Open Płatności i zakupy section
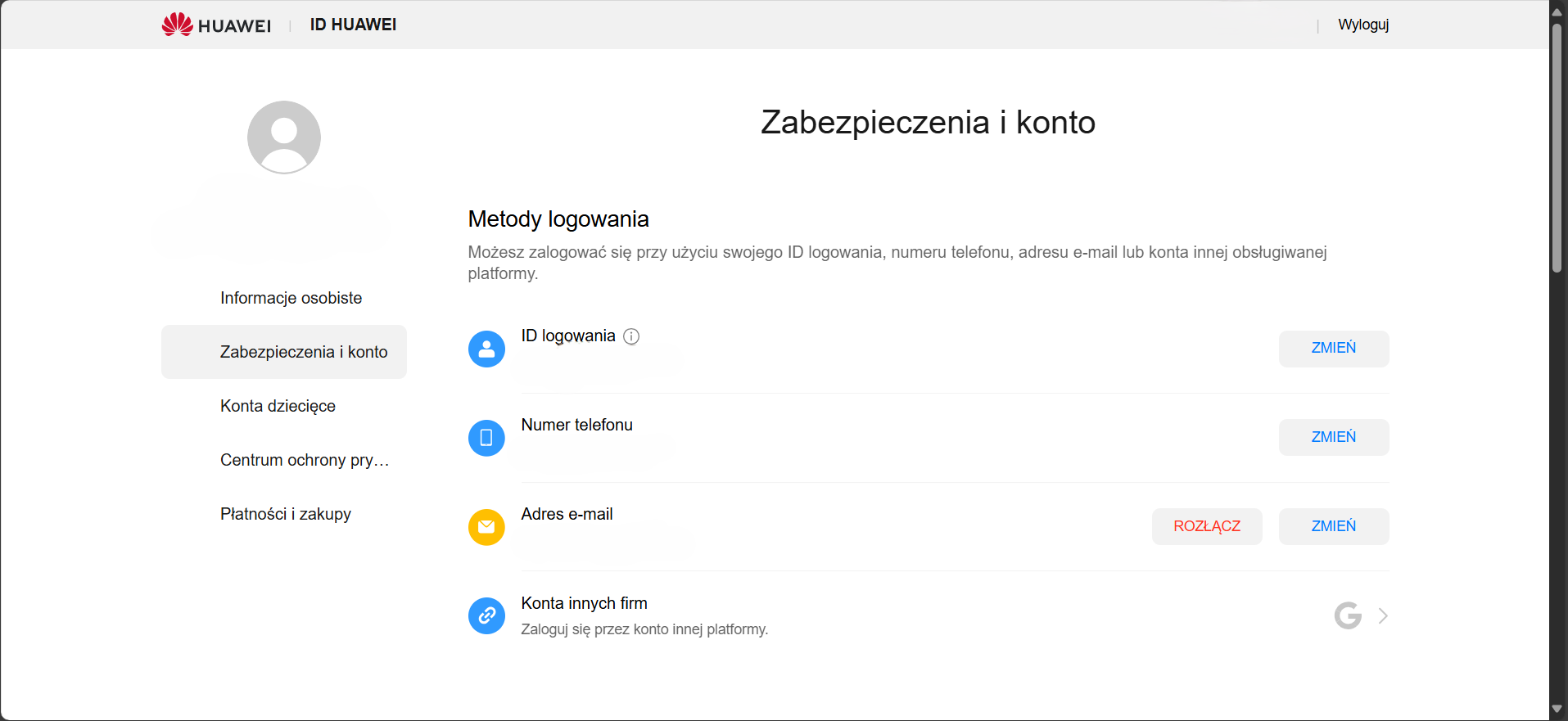The width and height of the screenshot is (1568, 721). [286, 514]
